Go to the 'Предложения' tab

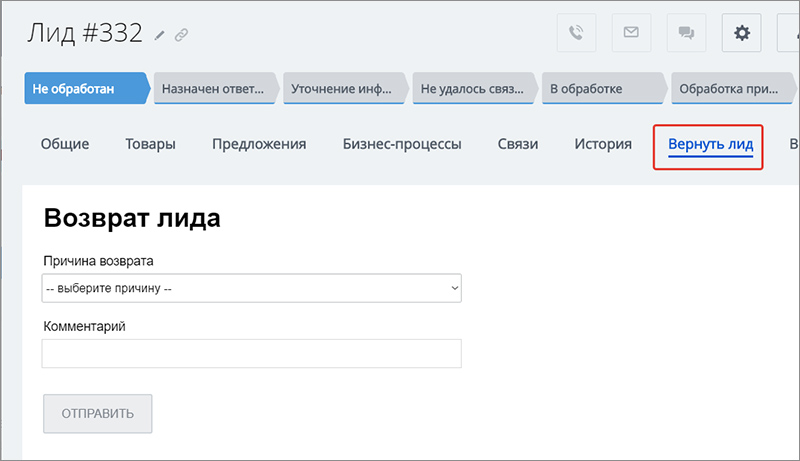click(259, 144)
